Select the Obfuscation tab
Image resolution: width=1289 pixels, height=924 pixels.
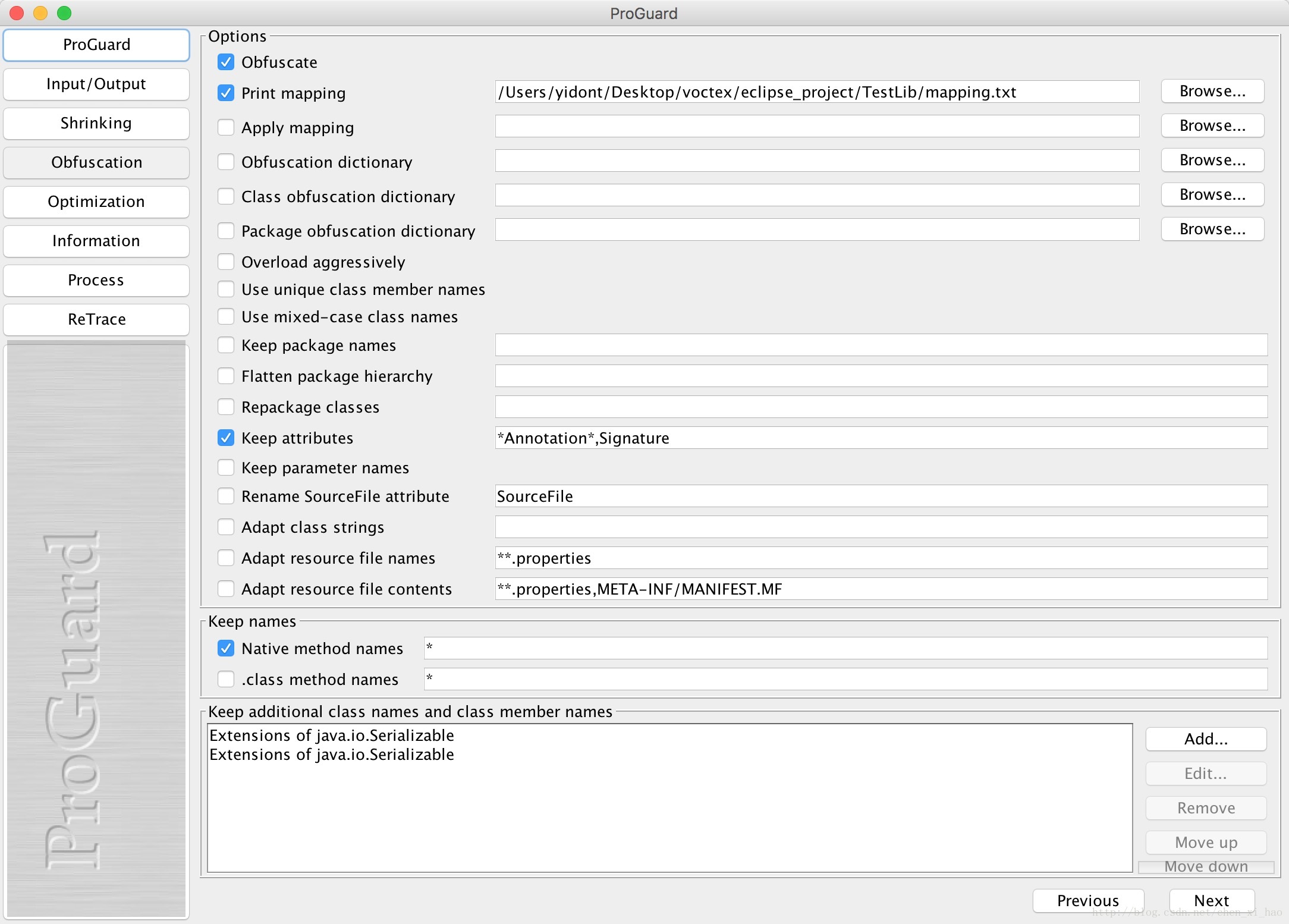click(x=96, y=163)
